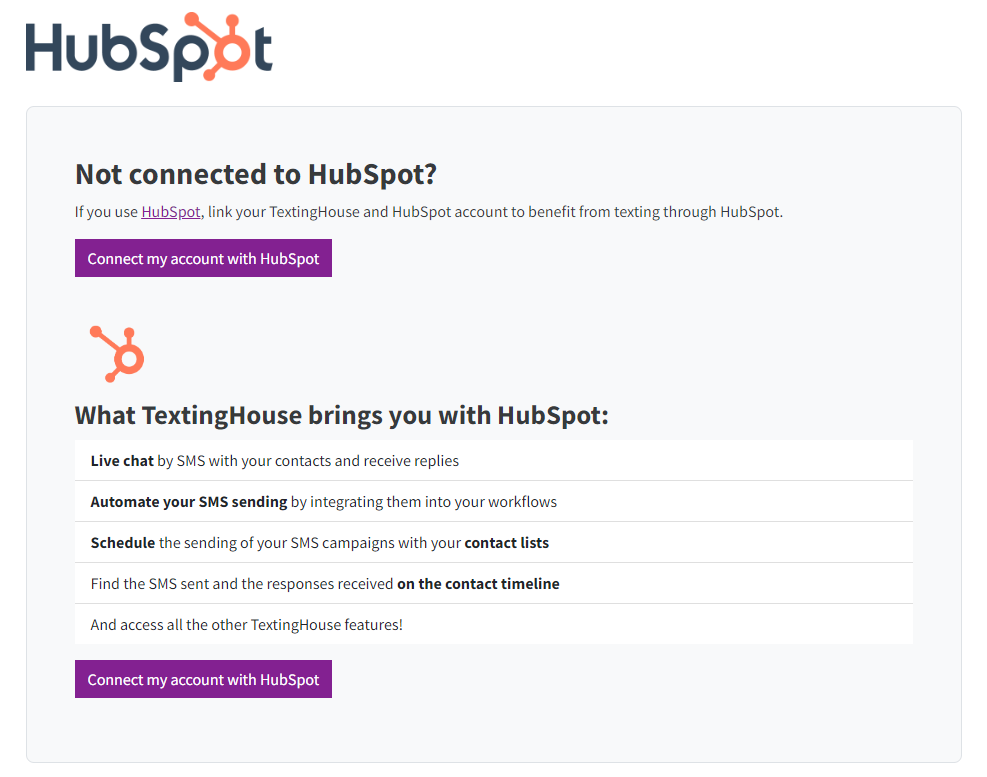Click the HubSpot wordmark logo in header
Image resolution: width=987 pixels, height=777 pixels.
pyautogui.click(x=149, y=47)
